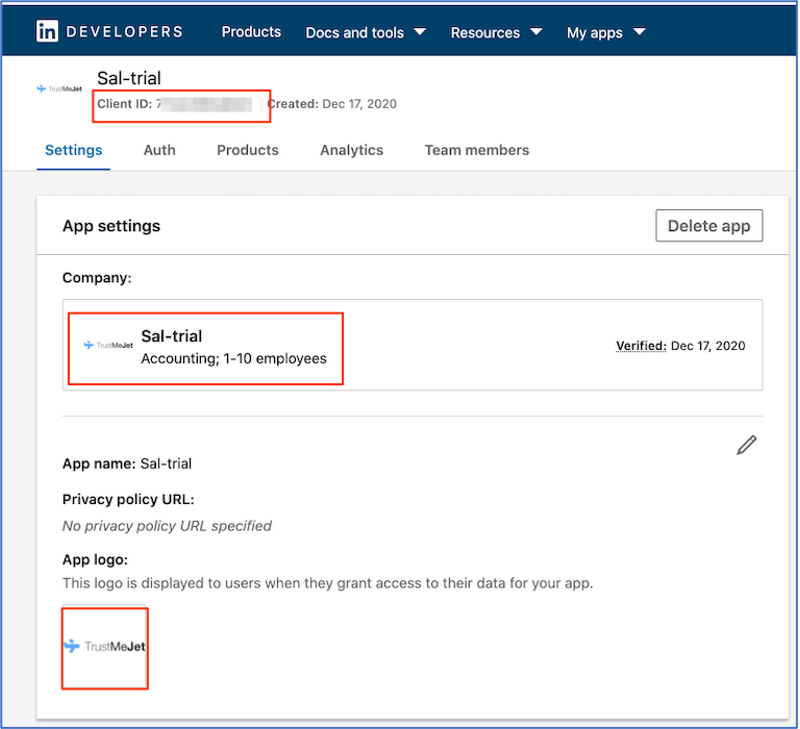Screen dimensions: 800x729
Task: Click the App settings heading
Action: 111,225
